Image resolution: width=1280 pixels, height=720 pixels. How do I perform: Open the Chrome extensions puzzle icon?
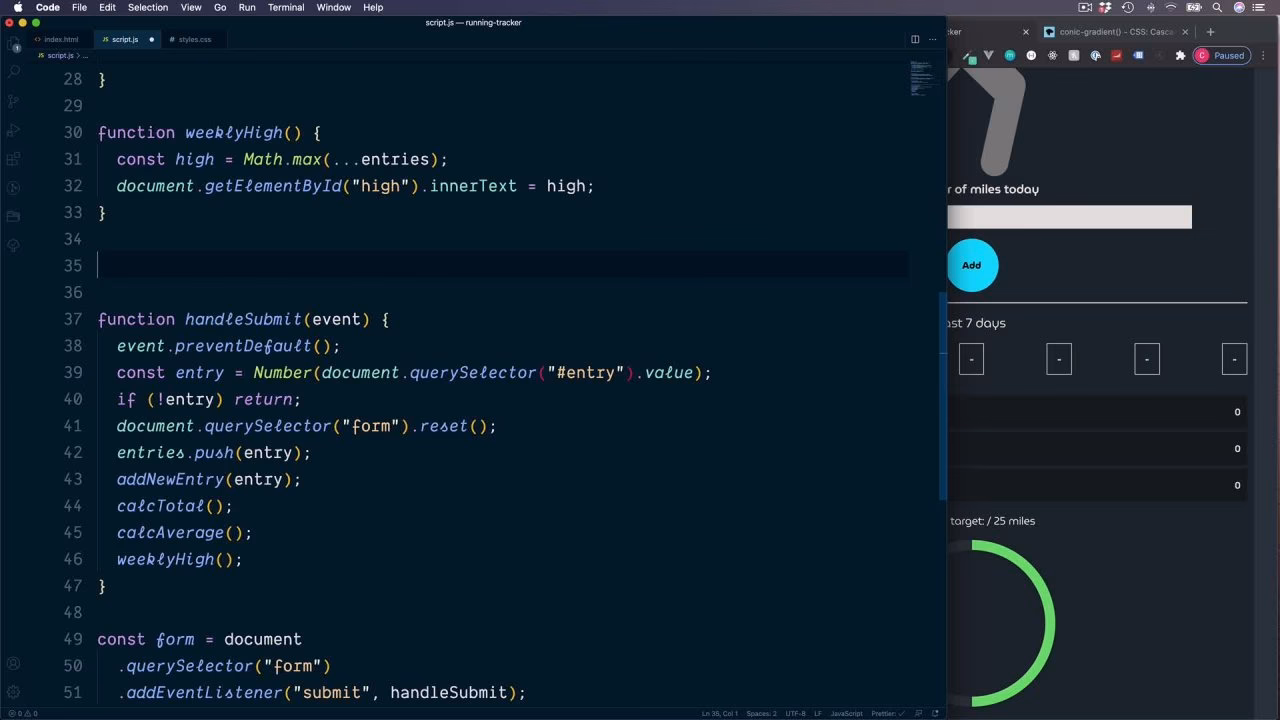tap(1180, 56)
